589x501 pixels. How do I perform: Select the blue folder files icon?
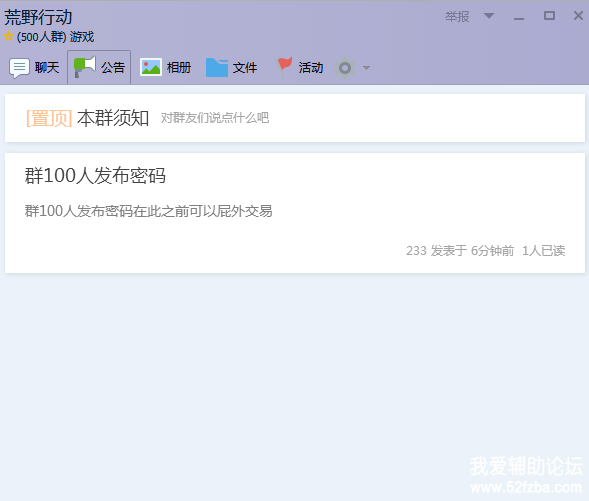217,68
